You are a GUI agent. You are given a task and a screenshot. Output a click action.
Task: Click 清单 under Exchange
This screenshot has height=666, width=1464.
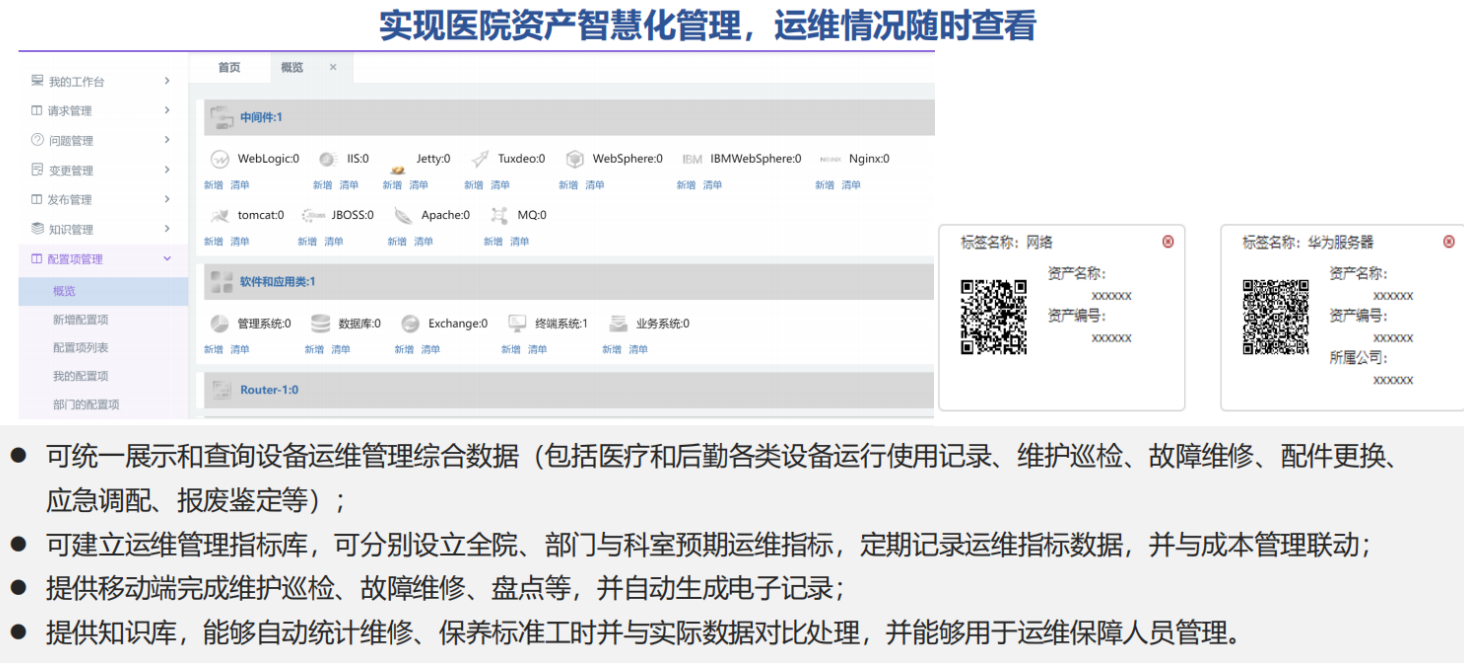pos(430,349)
